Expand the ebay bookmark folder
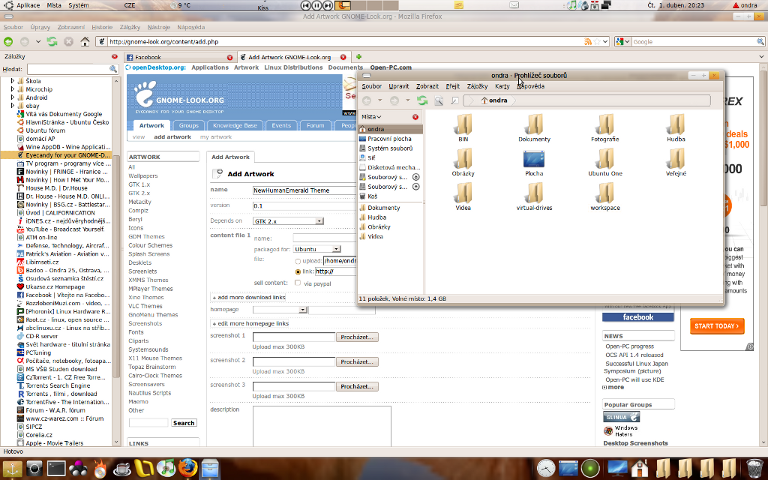Viewport: 768px width, 480px height. coord(12,105)
